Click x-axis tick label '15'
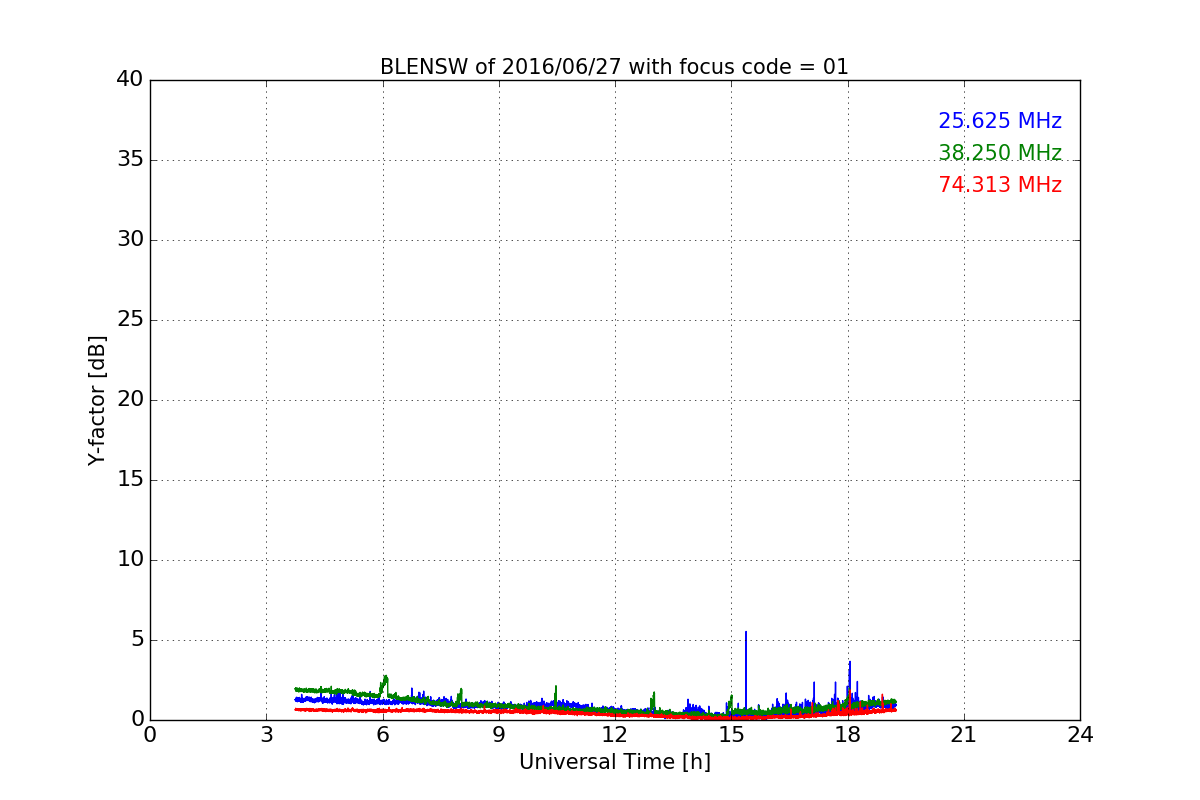Image resolution: width=1200 pixels, height=800 pixels. 731,735
